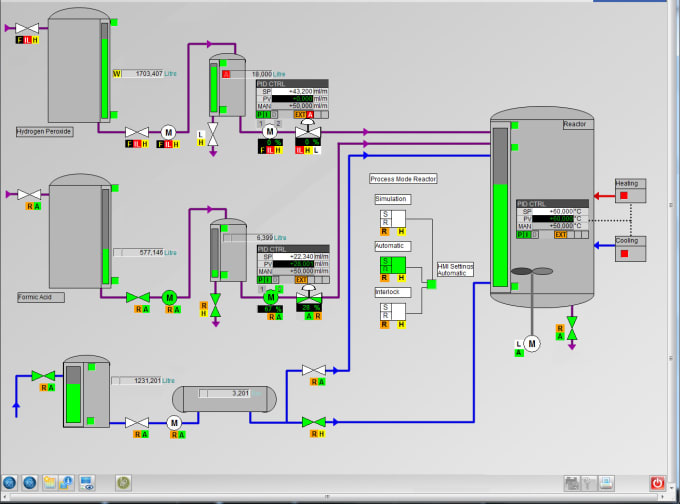Click the Formic Acid tank label
The height and width of the screenshot is (504, 680).
pos(41,298)
